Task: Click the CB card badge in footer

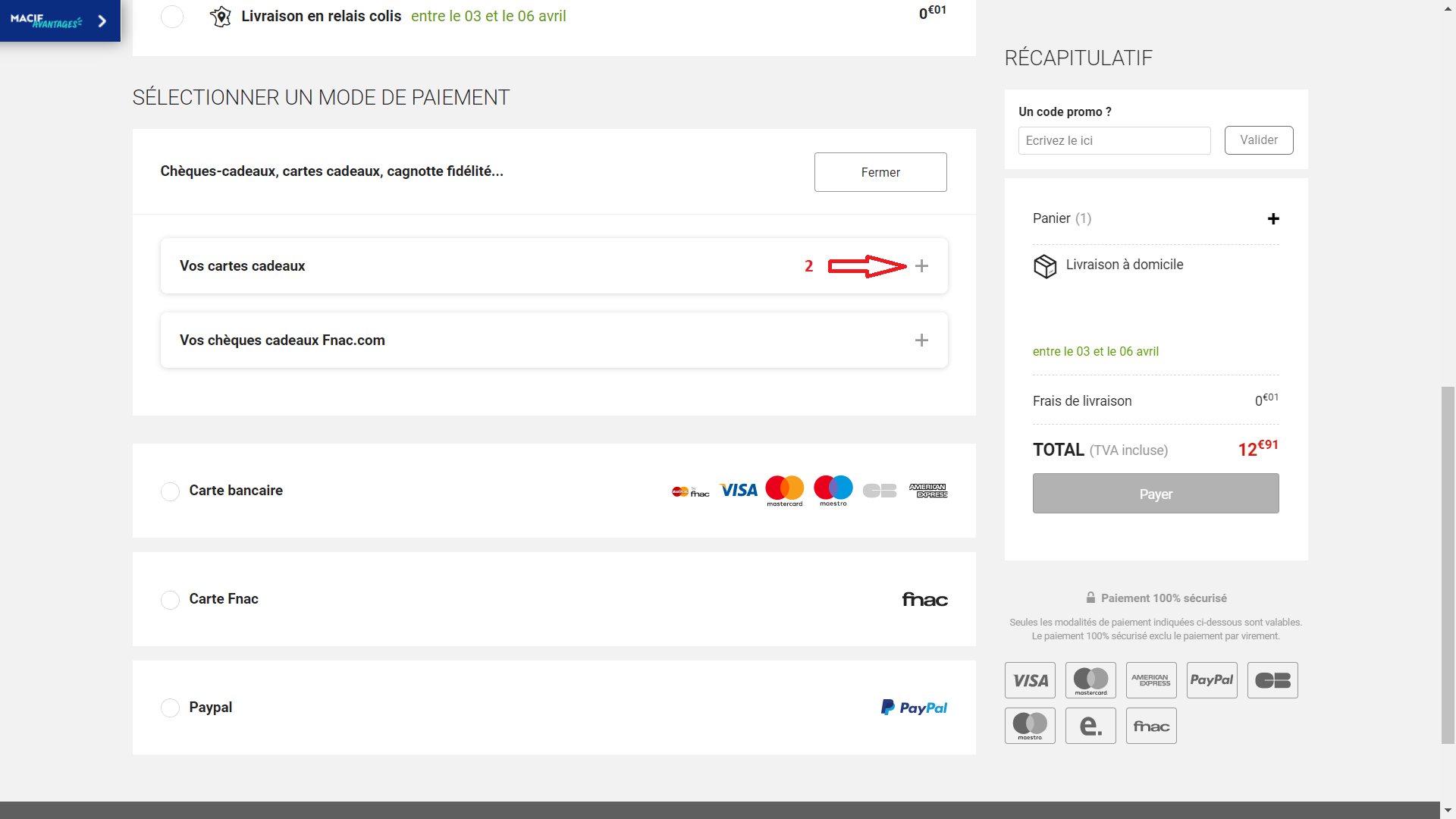Action: coord(1272,680)
